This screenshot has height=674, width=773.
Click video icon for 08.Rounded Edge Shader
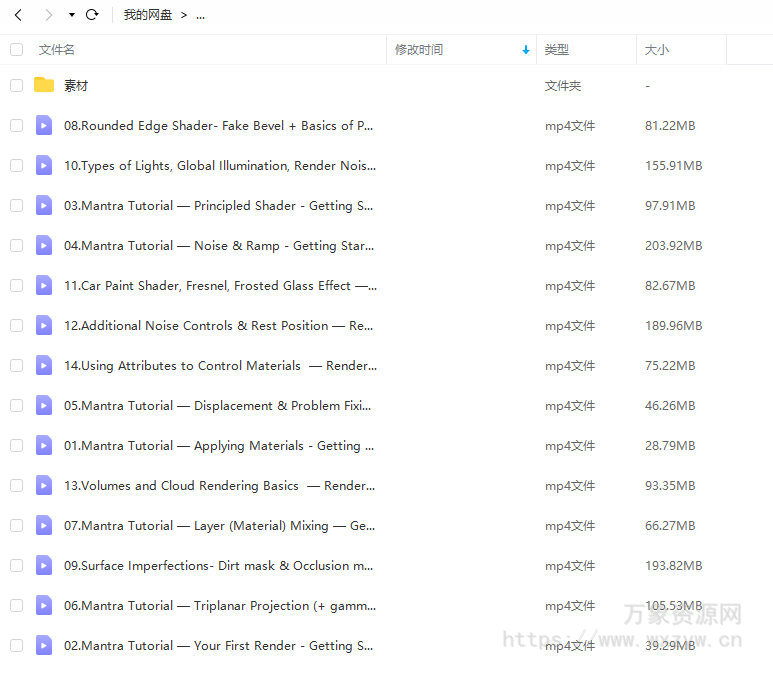[x=44, y=125]
